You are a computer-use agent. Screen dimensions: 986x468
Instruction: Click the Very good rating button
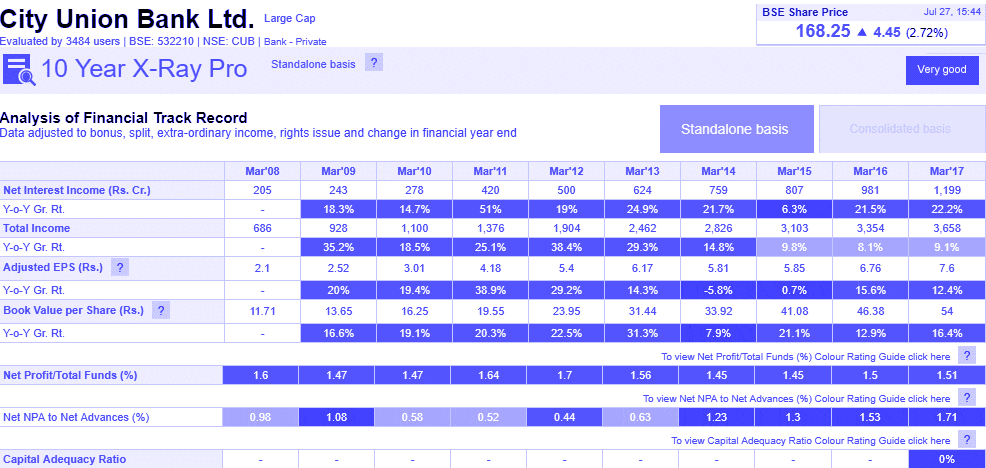pyautogui.click(x=942, y=70)
